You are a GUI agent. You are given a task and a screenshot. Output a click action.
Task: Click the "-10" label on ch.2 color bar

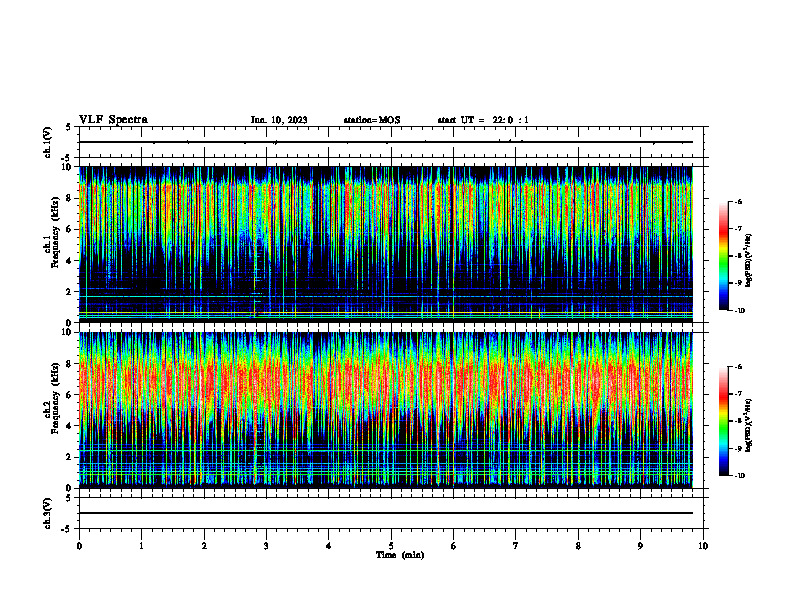pyautogui.click(x=739, y=476)
